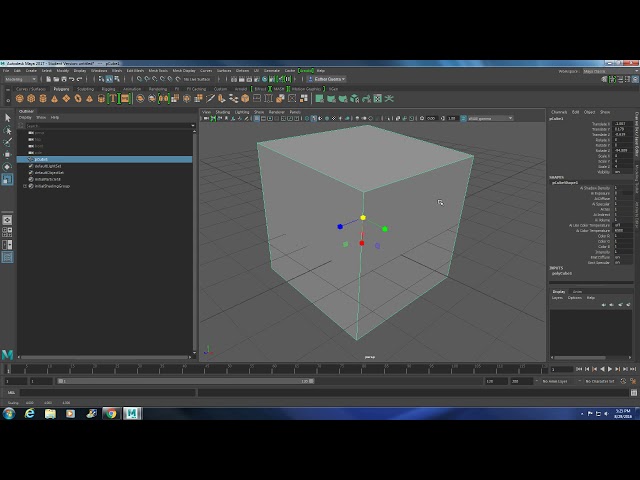The width and height of the screenshot is (640, 480).
Task: Click the New Scene icon
Action: click(49, 79)
